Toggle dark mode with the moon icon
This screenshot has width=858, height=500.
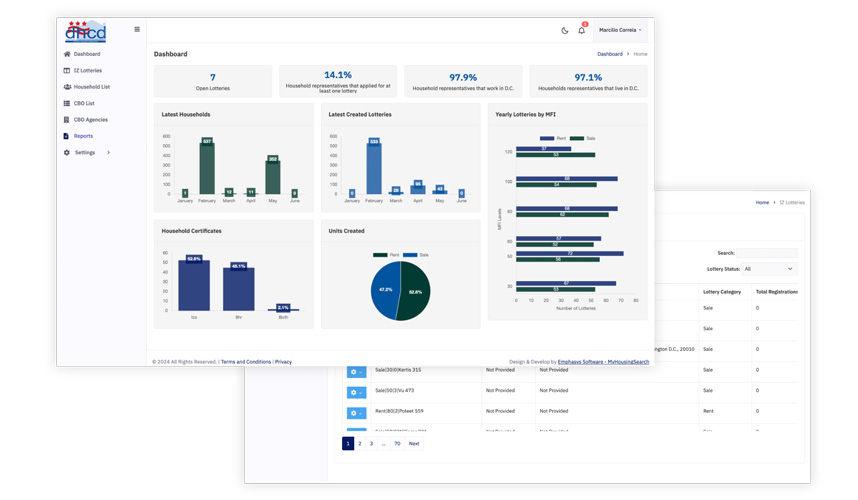click(565, 30)
